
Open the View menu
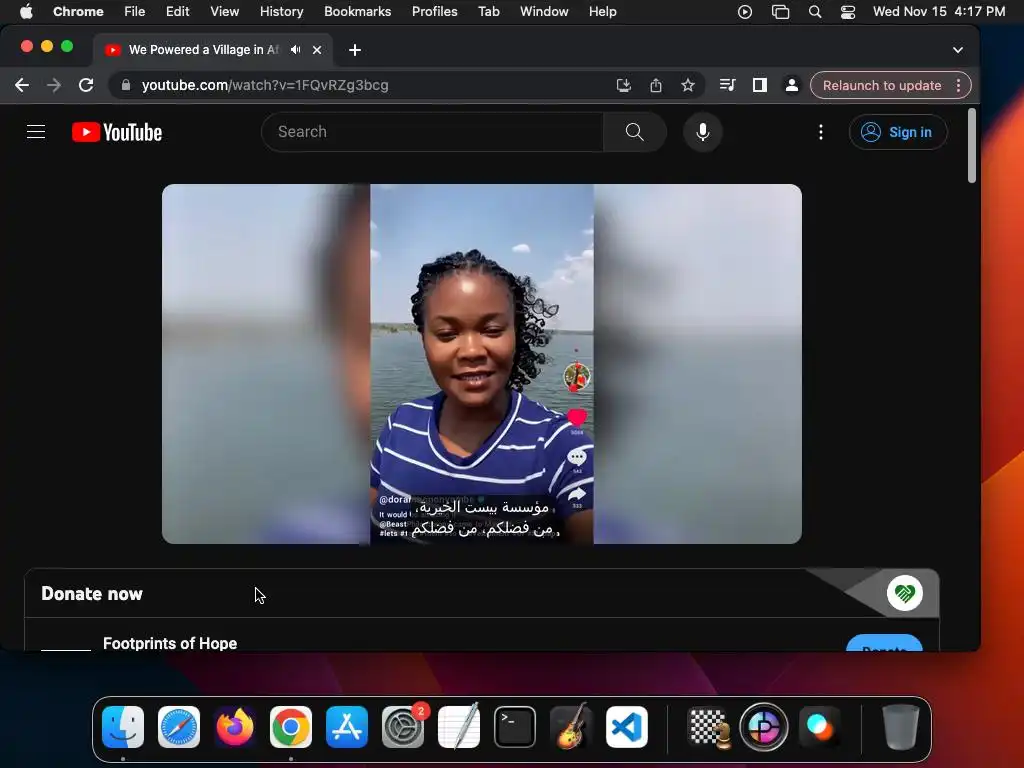(x=224, y=12)
